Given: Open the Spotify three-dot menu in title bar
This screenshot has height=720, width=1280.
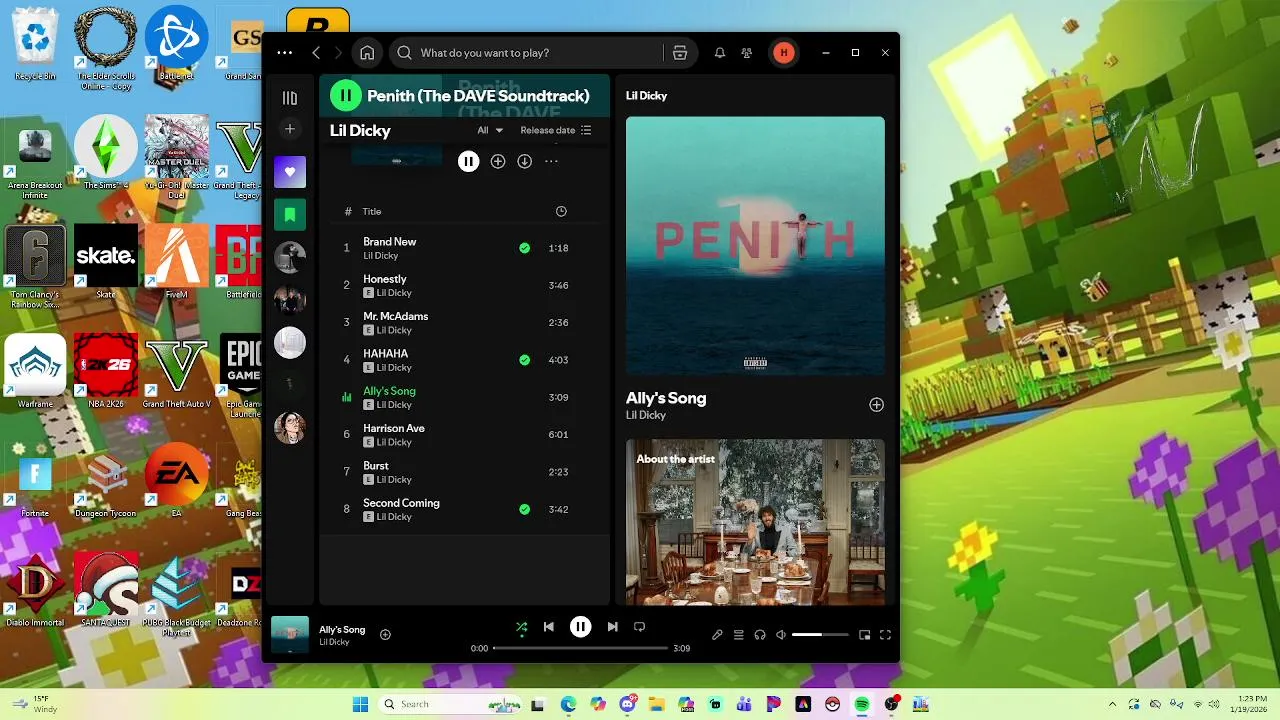Looking at the screenshot, I should [x=285, y=53].
